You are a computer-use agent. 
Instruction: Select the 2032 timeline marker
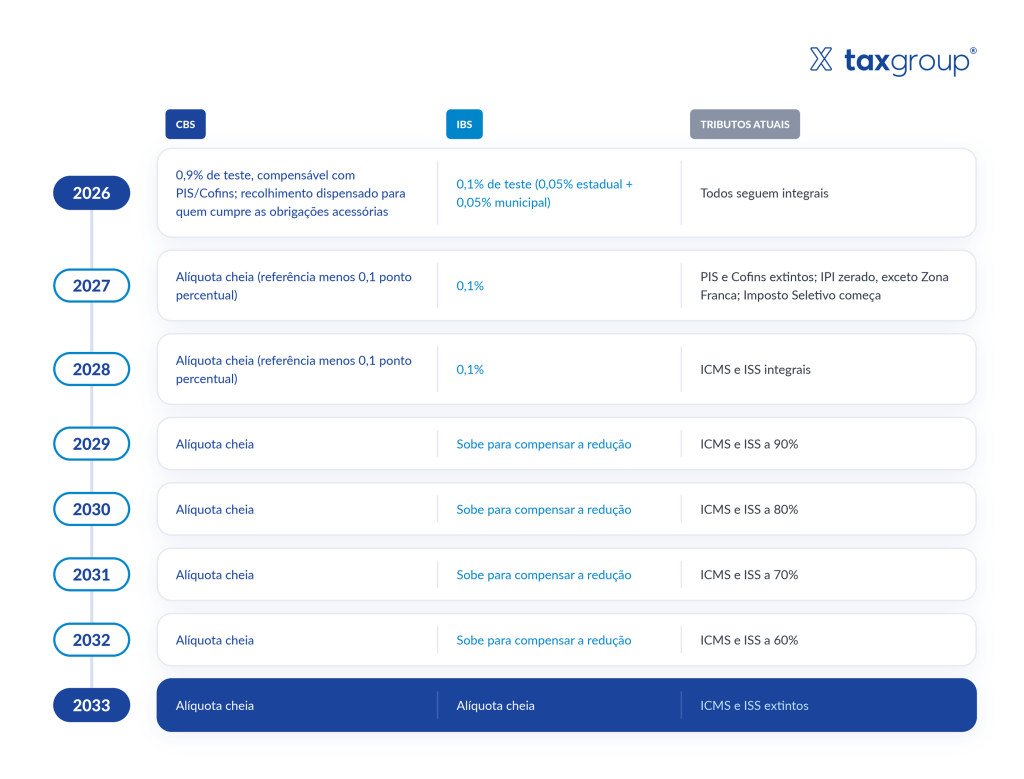tap(91, 639)
